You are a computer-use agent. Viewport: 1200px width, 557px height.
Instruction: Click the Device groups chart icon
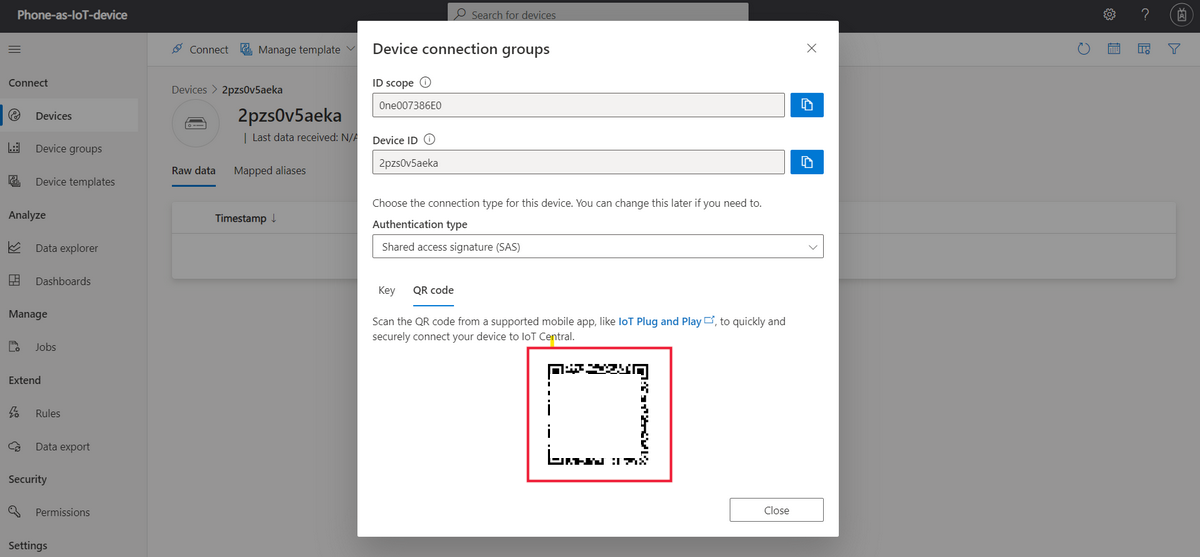15,148
